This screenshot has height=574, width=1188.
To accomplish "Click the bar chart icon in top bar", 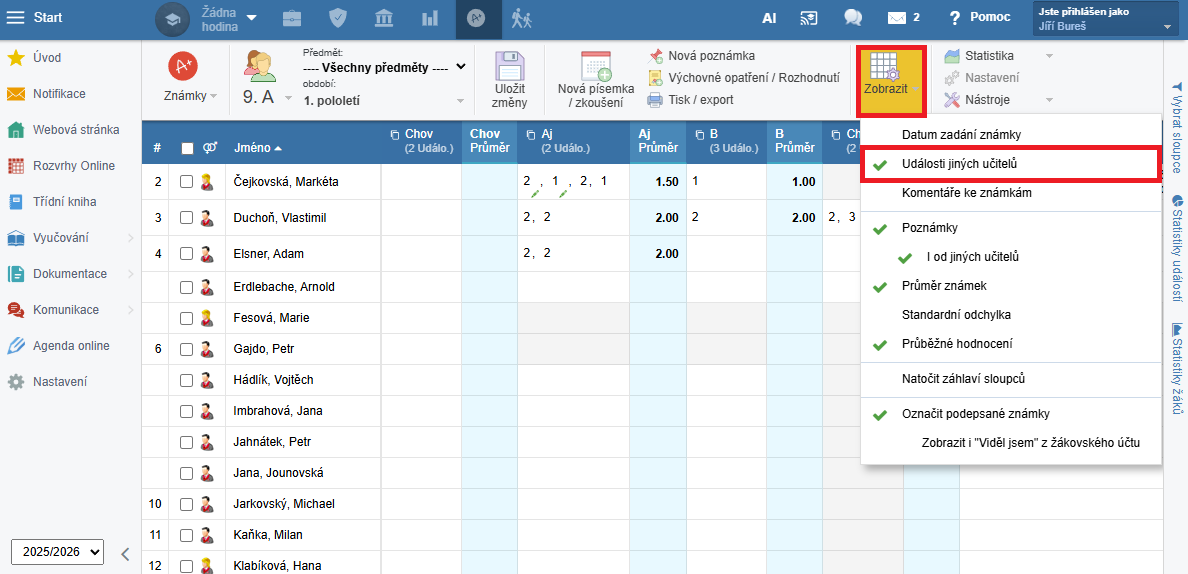I will [x=430, y=18].
